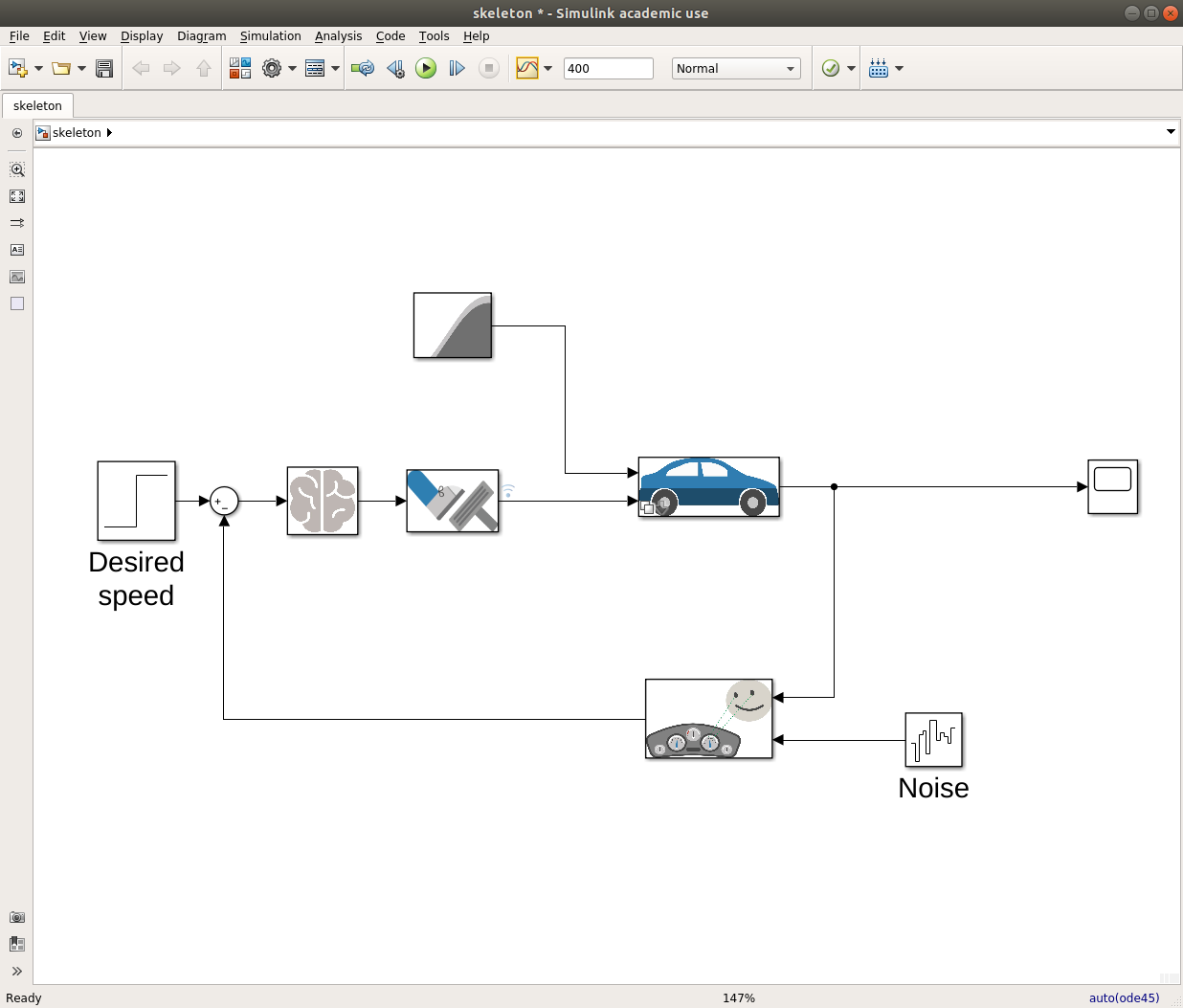This screenshot has width=1183, height=1008.
Task: Expand the Open recent files dropdown arrow
Action: click(x=82, y=68)
